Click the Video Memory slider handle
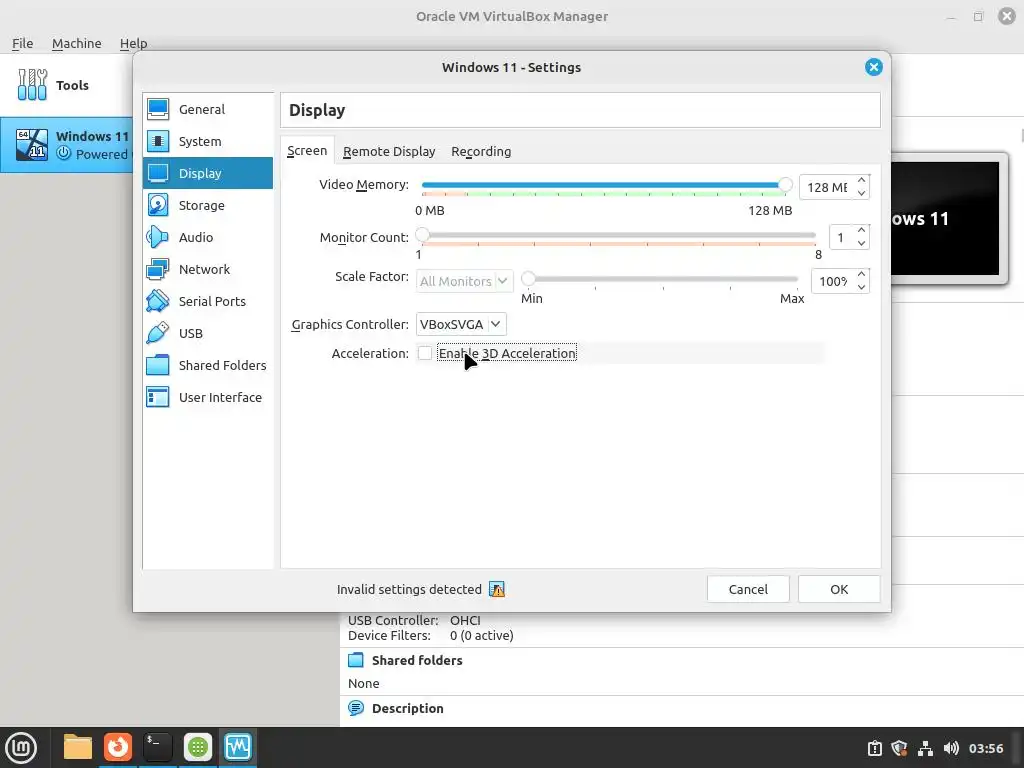 [x=785, y=185]
